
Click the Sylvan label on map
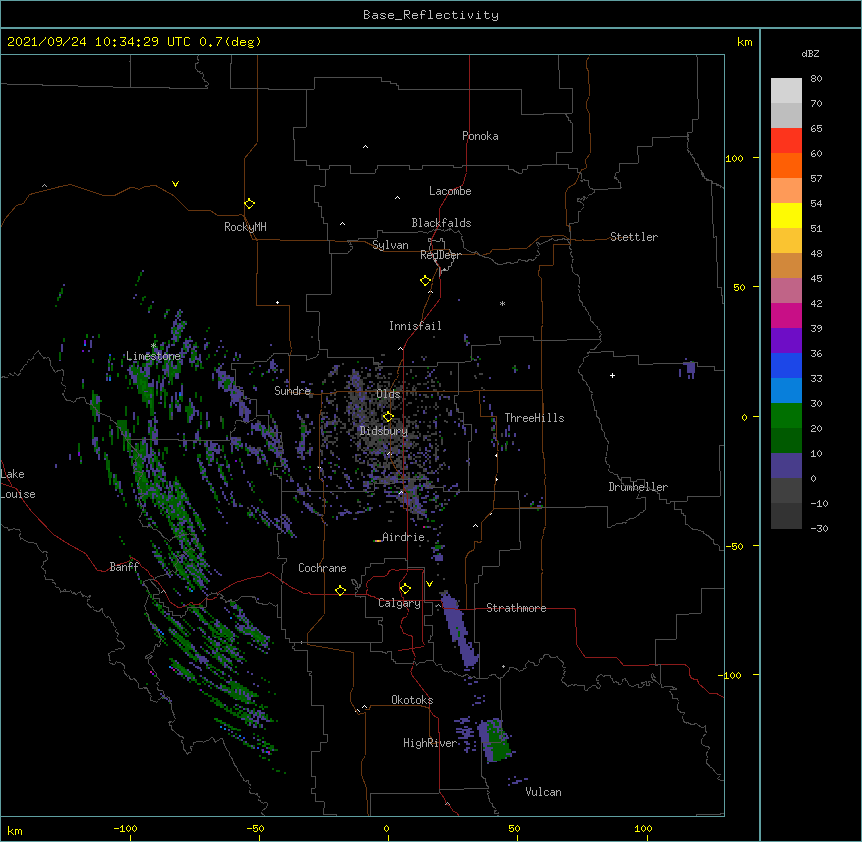[x=390, y=245]
